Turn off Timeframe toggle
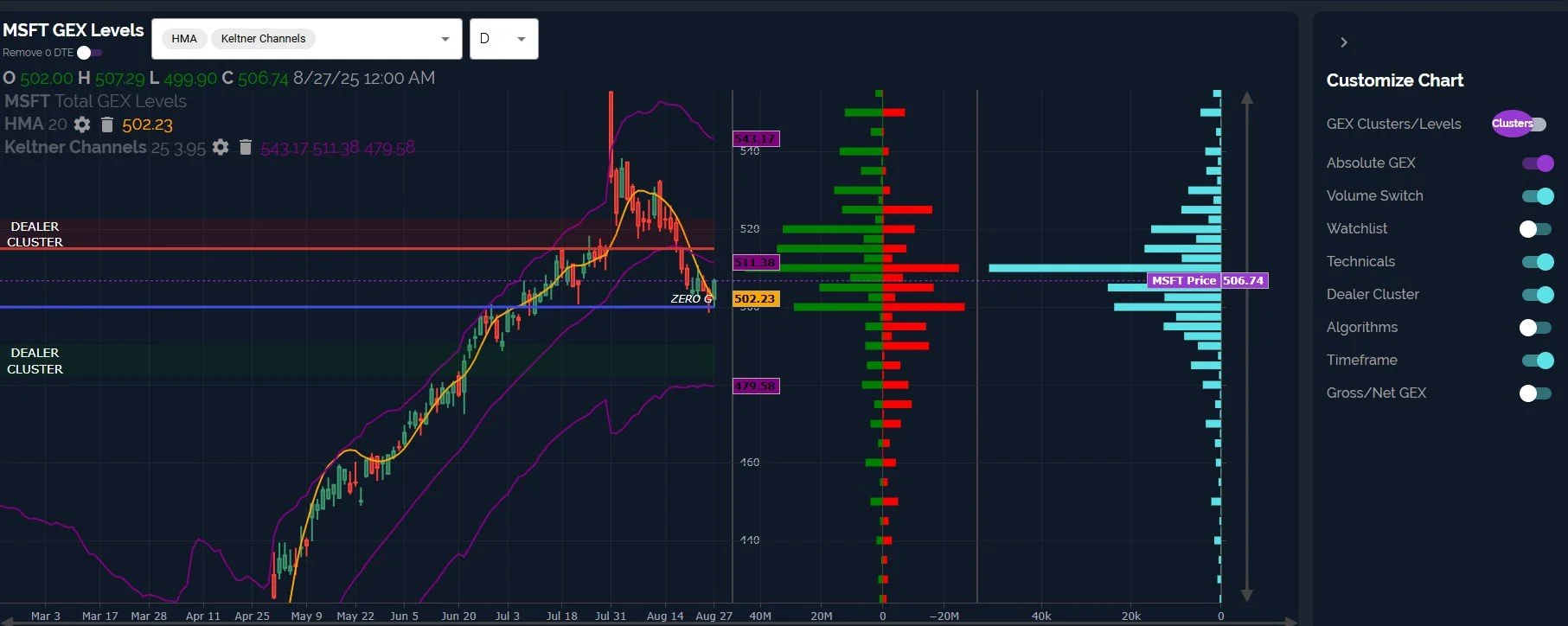 [1538, 361]
